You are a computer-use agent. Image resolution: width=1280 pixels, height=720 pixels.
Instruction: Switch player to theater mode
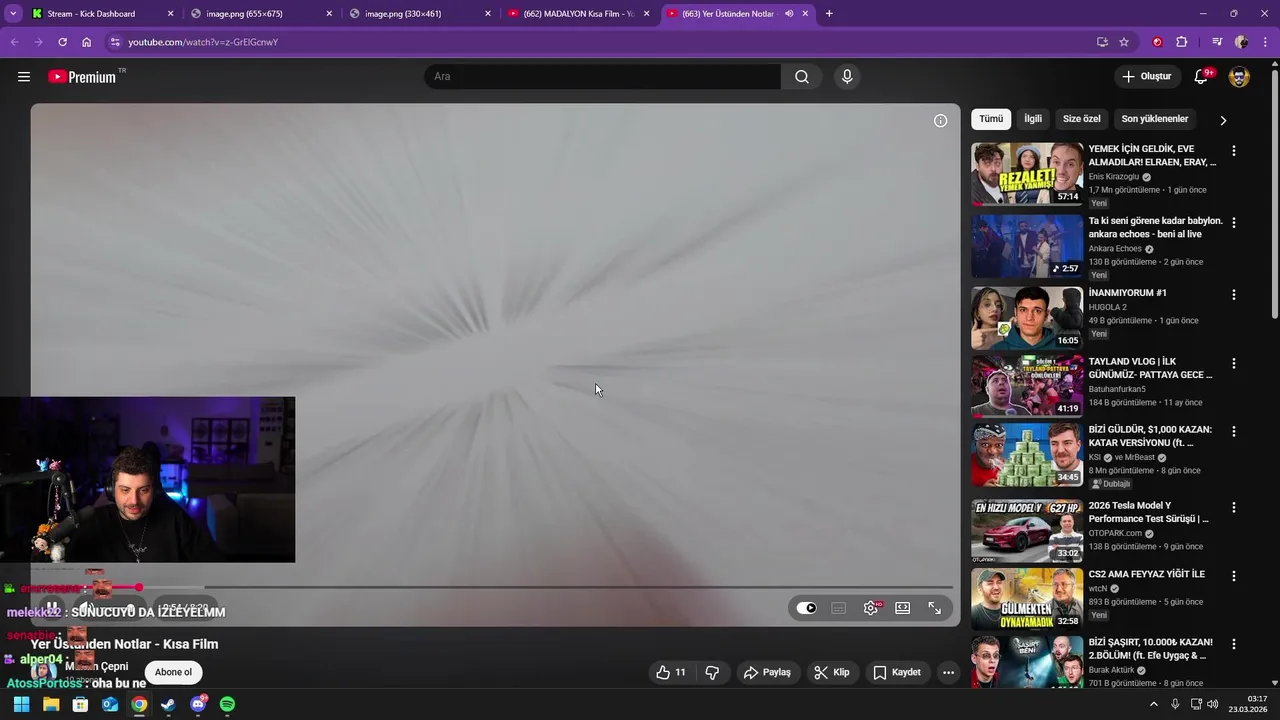902,608
